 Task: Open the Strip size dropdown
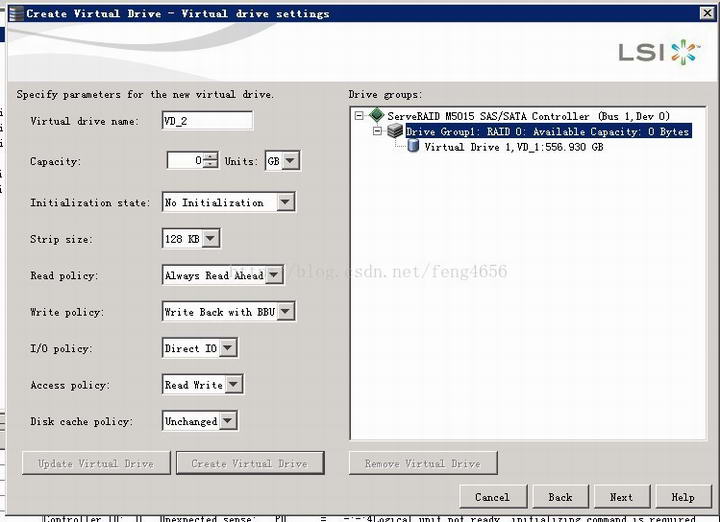click(x=210, y=238)
